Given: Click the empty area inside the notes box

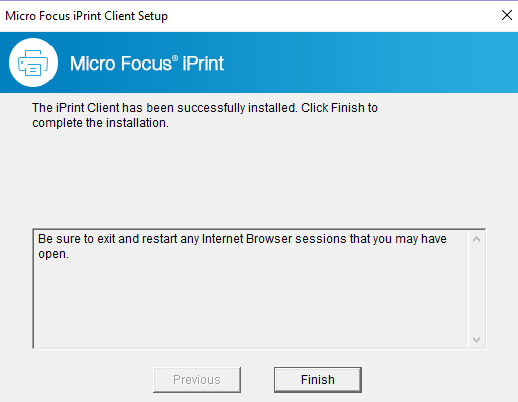Looking at the screenshot, I should tap(250, 303).
